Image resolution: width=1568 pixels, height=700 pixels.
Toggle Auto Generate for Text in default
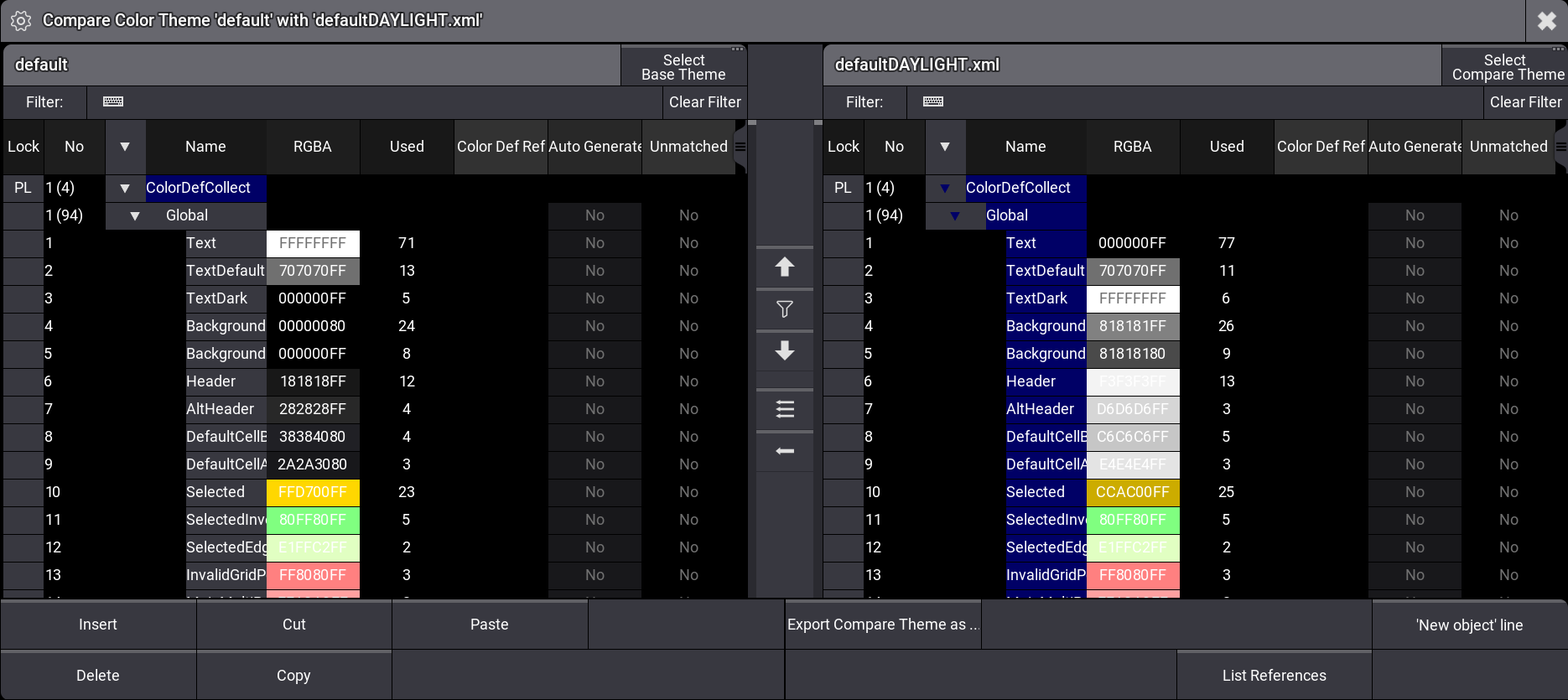(594, 243)
